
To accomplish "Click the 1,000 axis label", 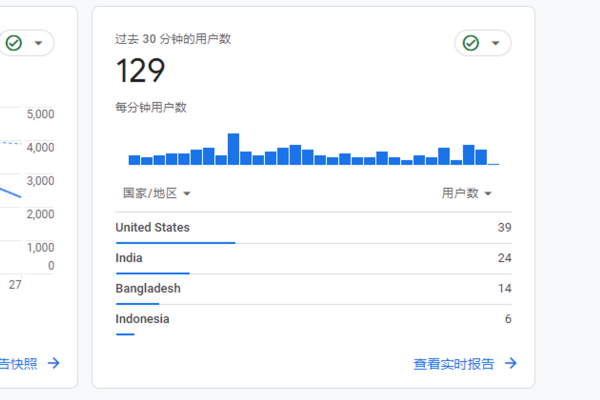I will 40,247.
